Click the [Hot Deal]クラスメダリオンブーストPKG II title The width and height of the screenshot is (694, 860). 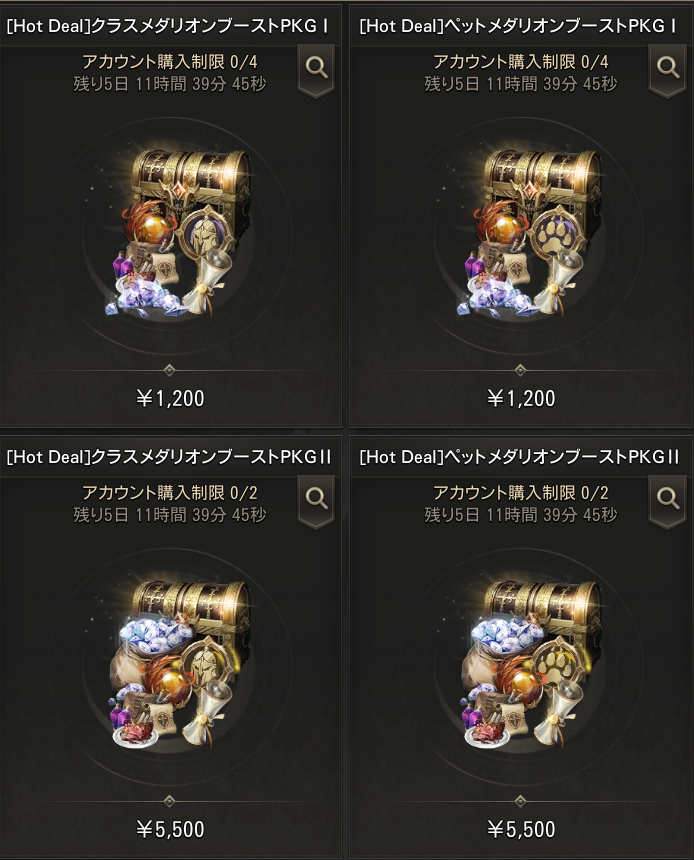169,457
